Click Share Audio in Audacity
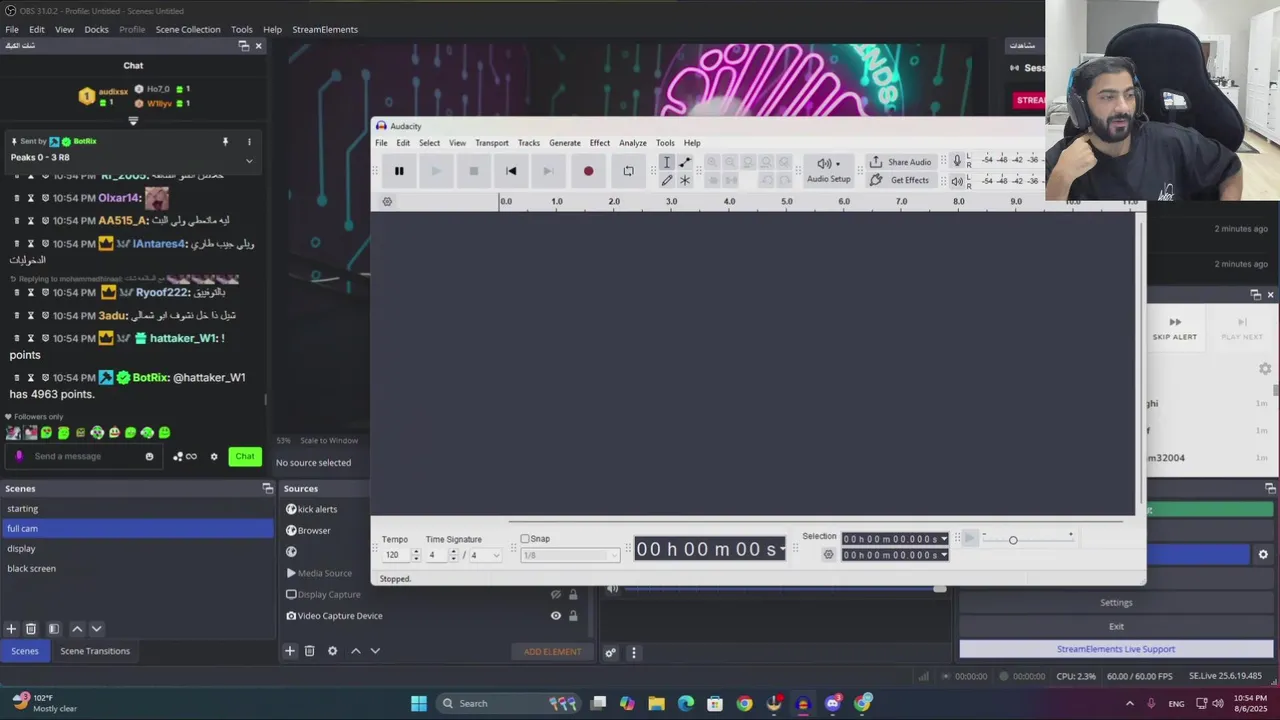1280x720 pixels. click(x=900, y=162)
